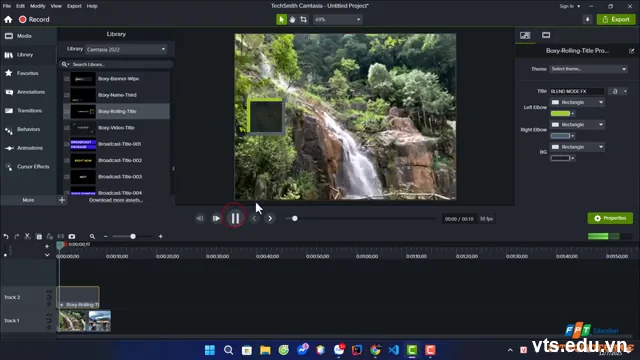Viewport: 640px width, 360px height.
Task: Open the File menu
Action: (x=7, y=6)
